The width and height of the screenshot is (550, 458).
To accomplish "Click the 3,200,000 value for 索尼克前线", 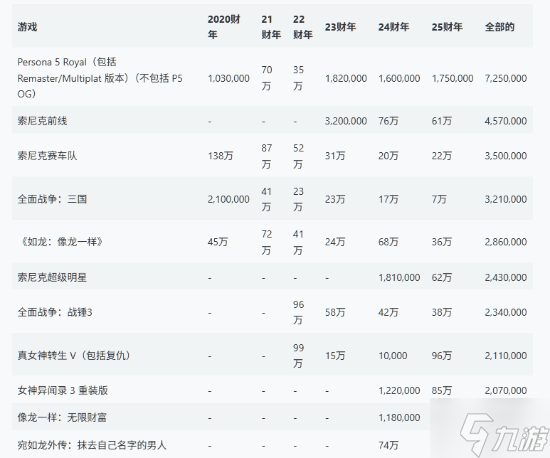I will point(346,121).
